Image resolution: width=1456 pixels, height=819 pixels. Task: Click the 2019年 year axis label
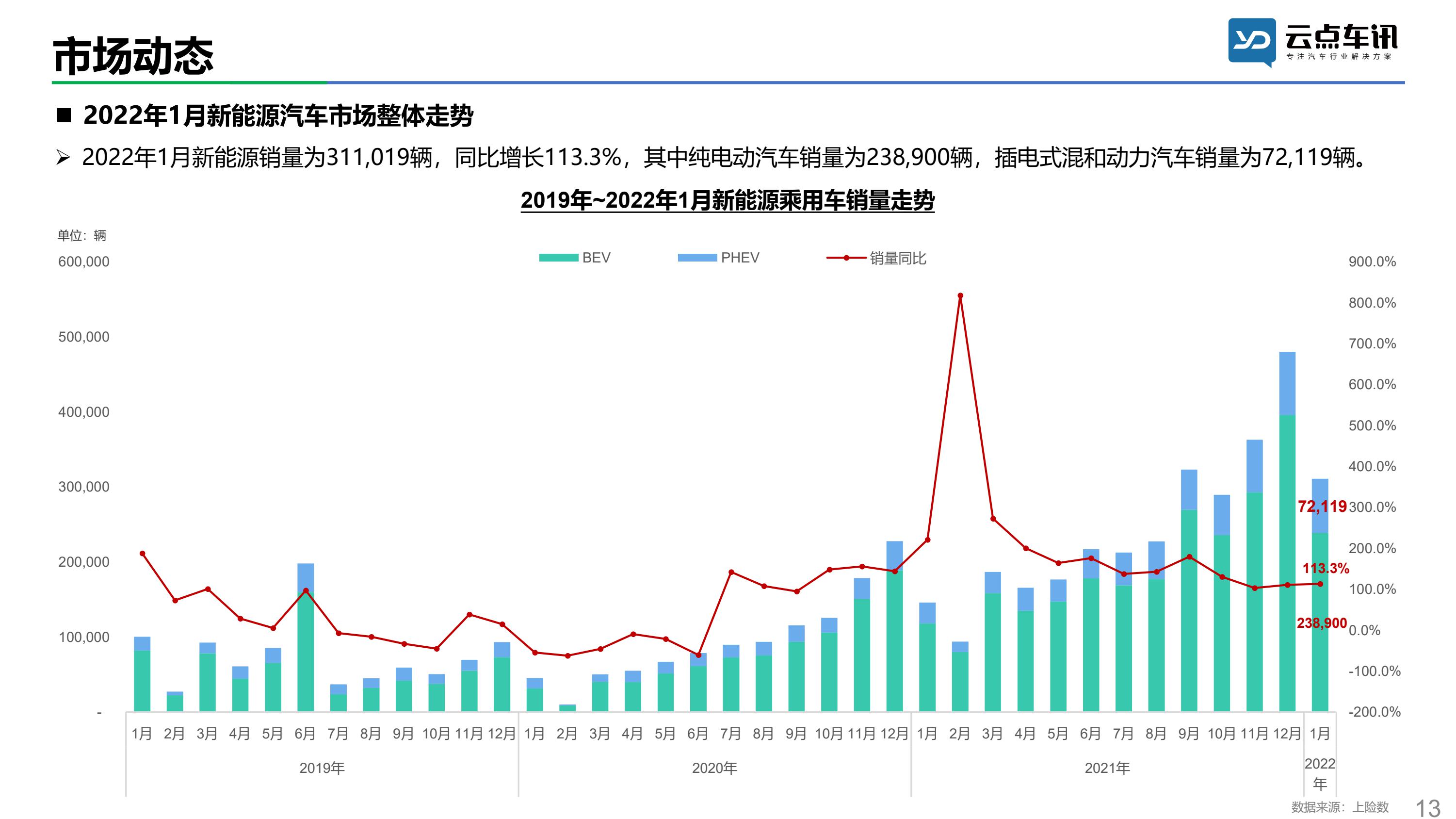[322, 768]
